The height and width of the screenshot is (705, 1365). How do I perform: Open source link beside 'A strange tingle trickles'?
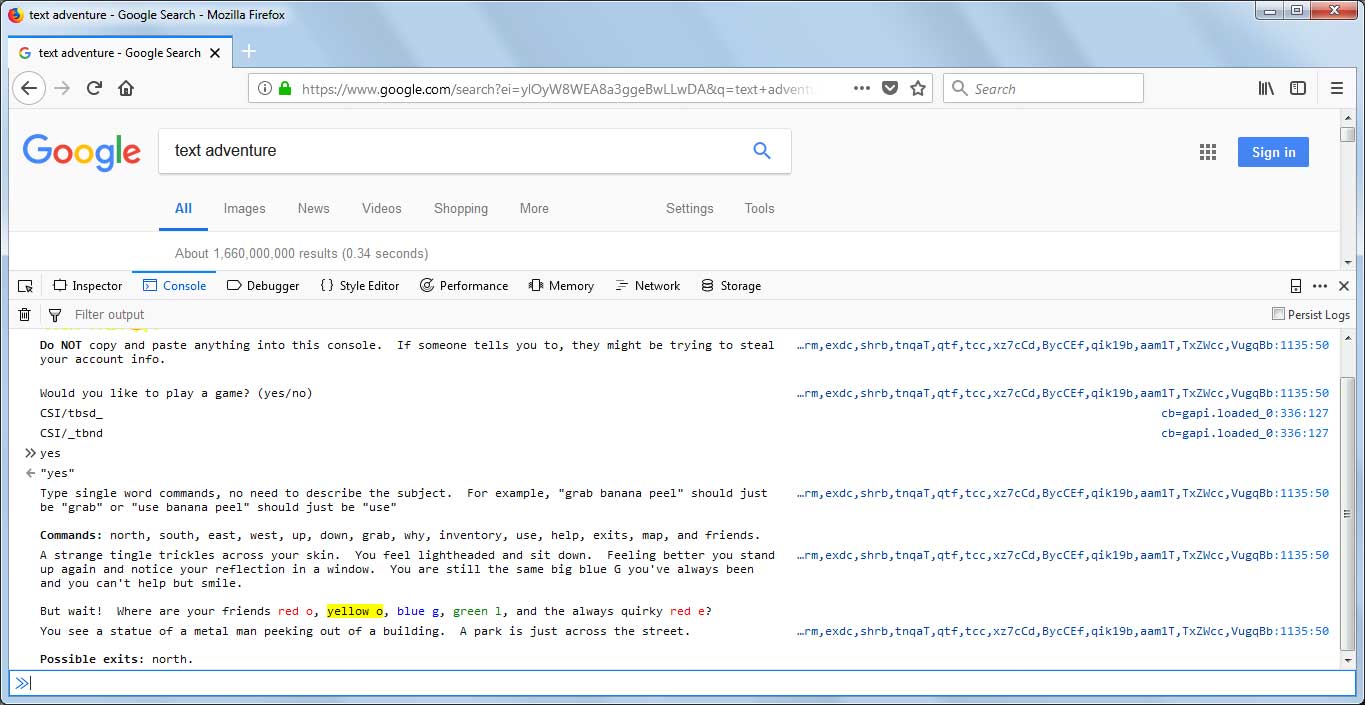[x=1063, y=555]
